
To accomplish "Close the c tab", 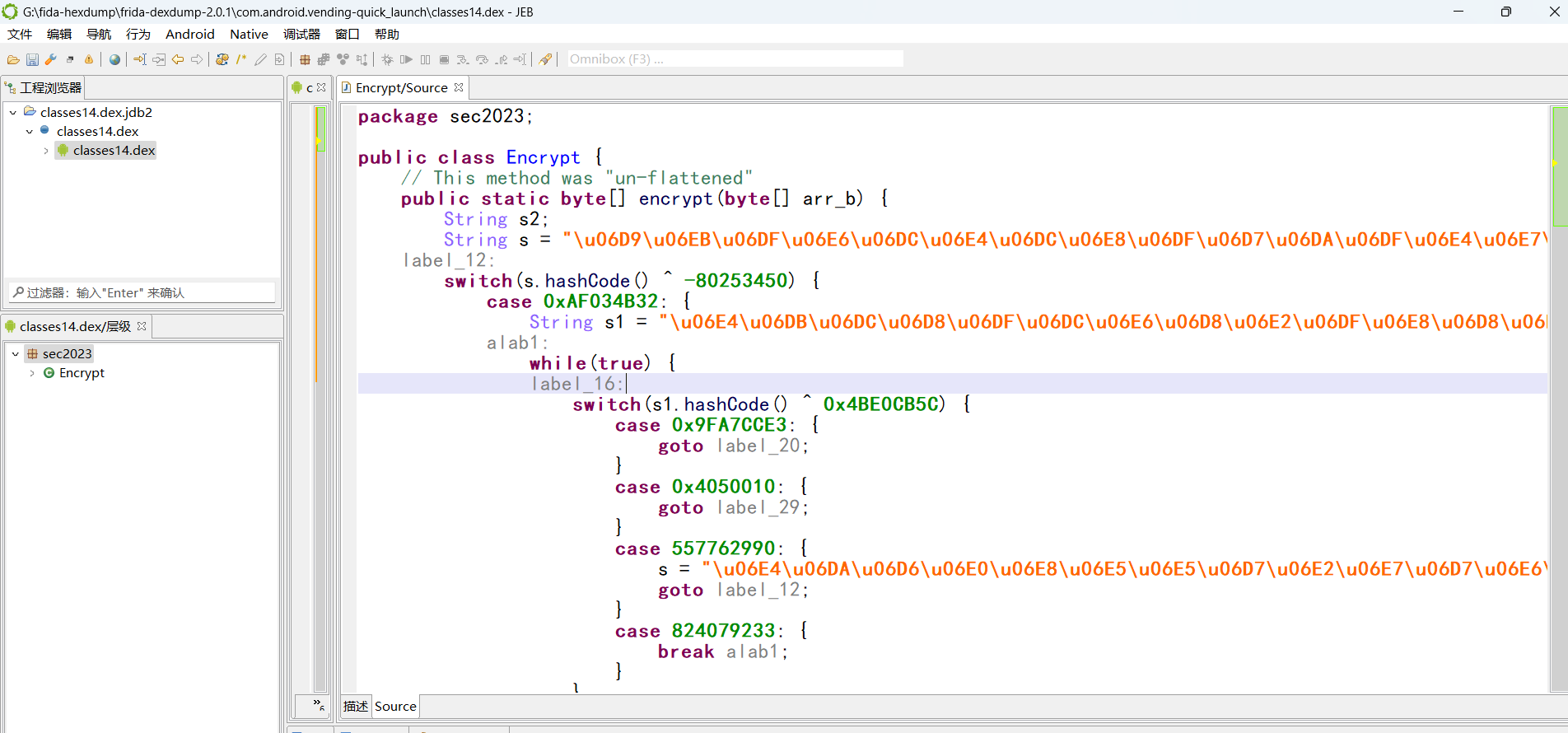I will pos(321,87).
